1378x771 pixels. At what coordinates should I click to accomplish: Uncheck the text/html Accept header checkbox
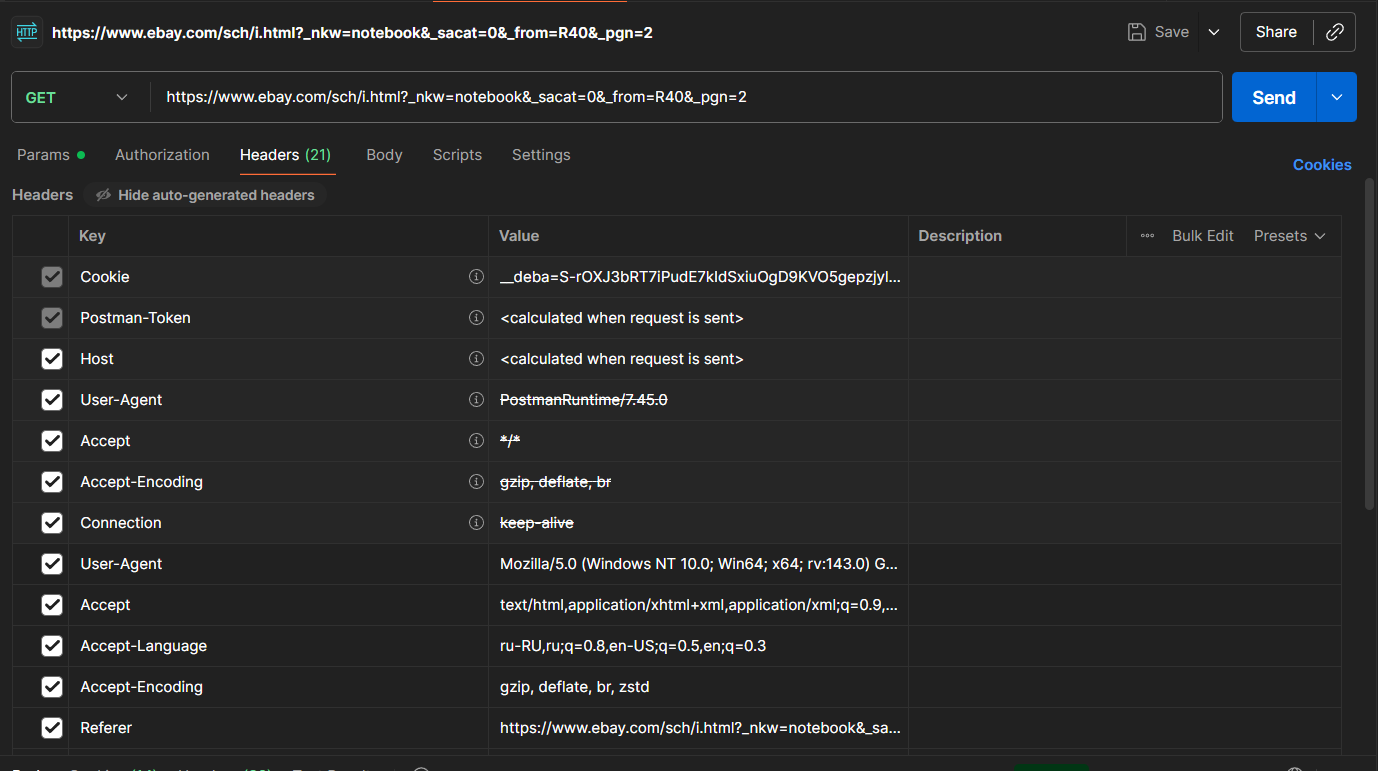52,605
